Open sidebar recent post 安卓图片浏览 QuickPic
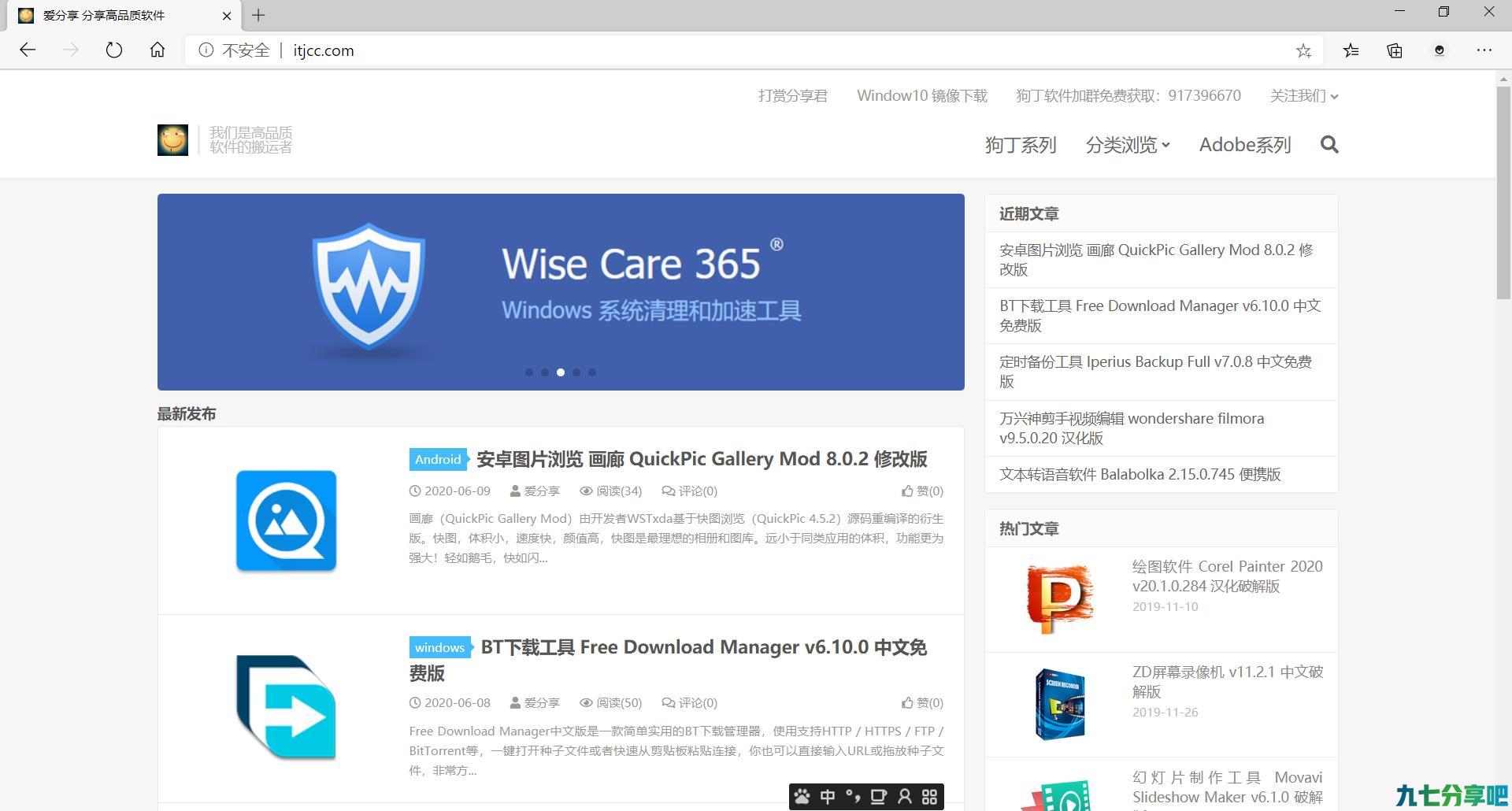Viewport: 1512px width, 811px height. tap(1156, 260)
